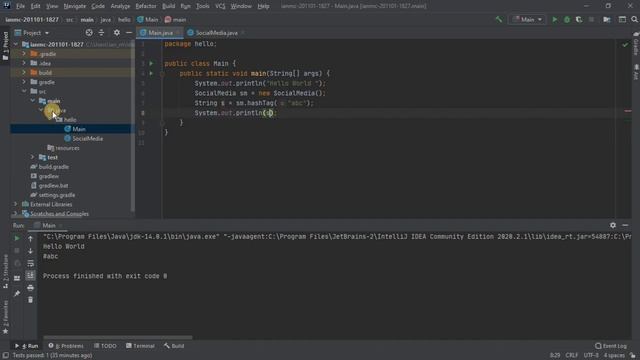Open the Structure tool window side tab
Screen dimensions: 640x360
pos(5,271)
